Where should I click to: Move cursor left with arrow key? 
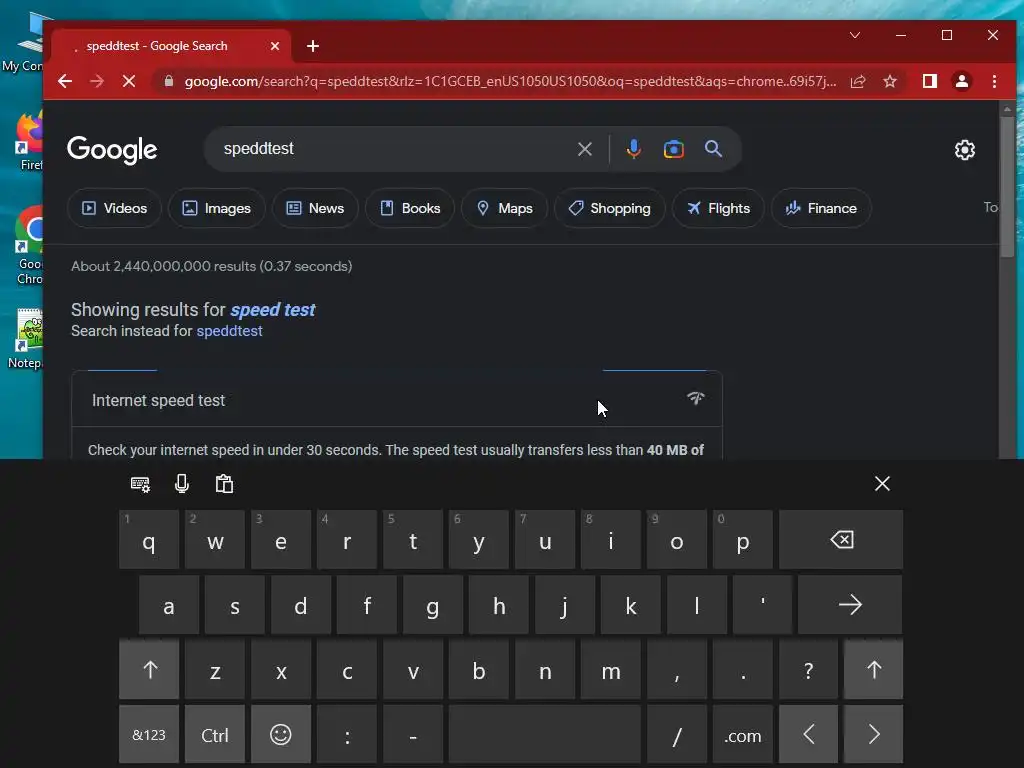coord(808,735)
